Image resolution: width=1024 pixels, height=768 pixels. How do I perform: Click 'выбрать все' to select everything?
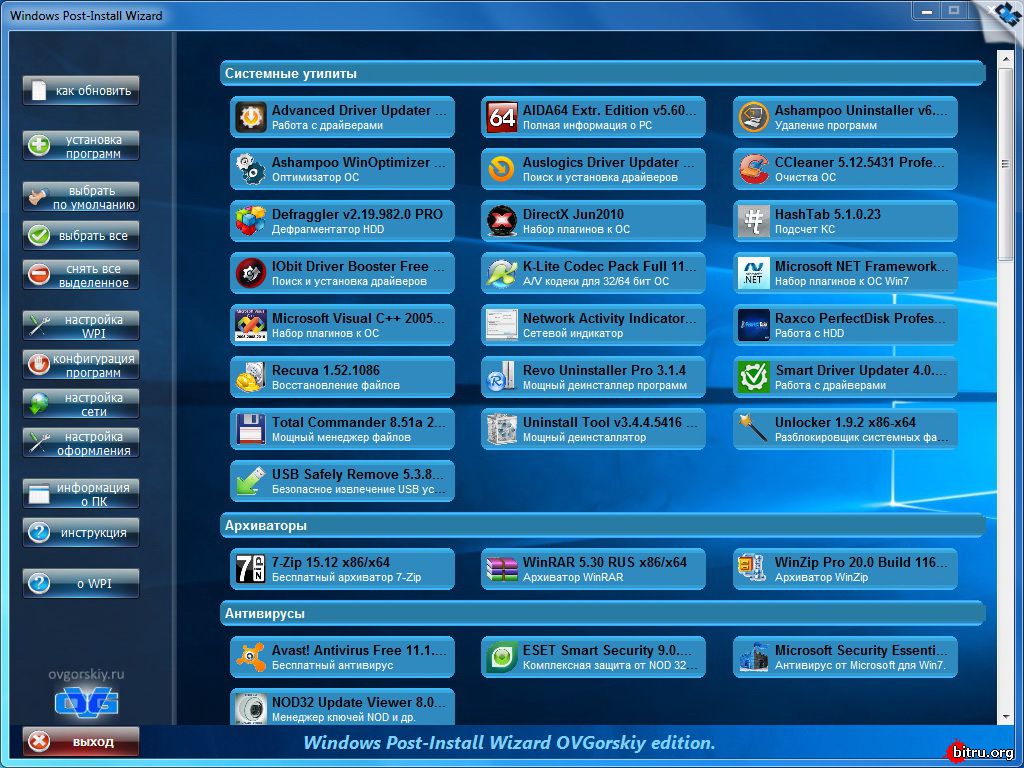point(81,236)
